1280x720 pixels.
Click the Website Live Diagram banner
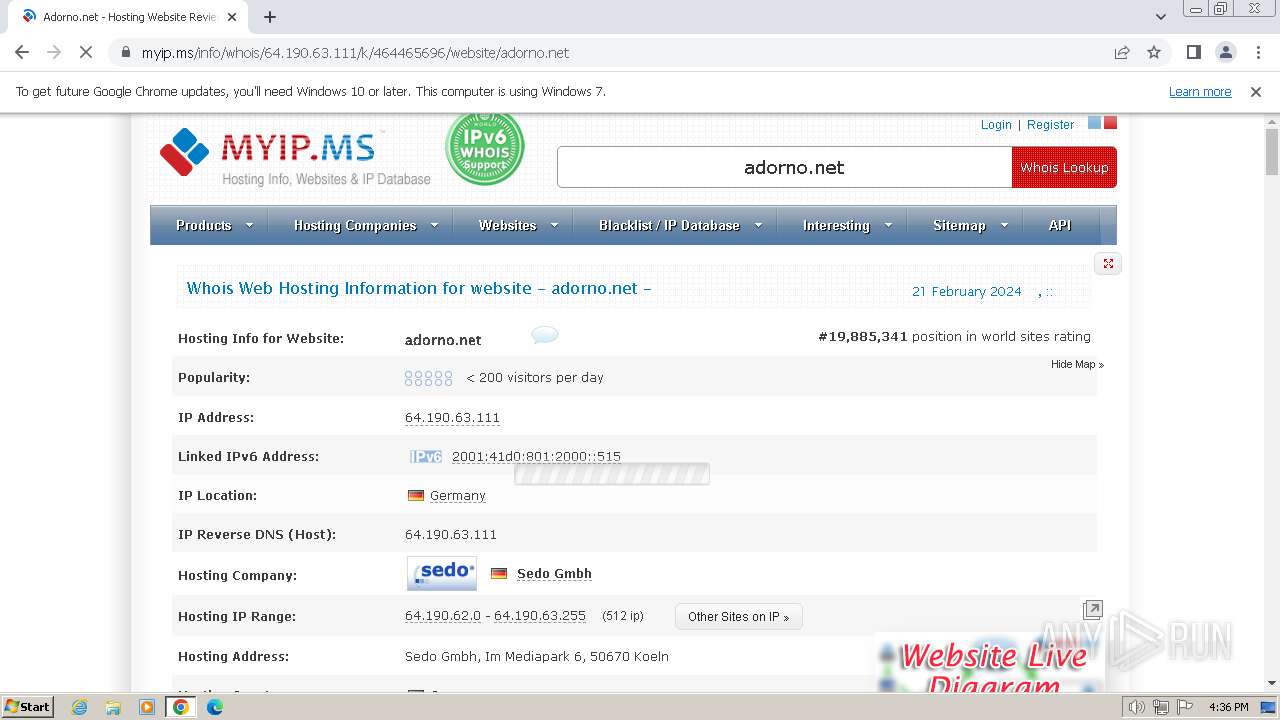[990, 663]
